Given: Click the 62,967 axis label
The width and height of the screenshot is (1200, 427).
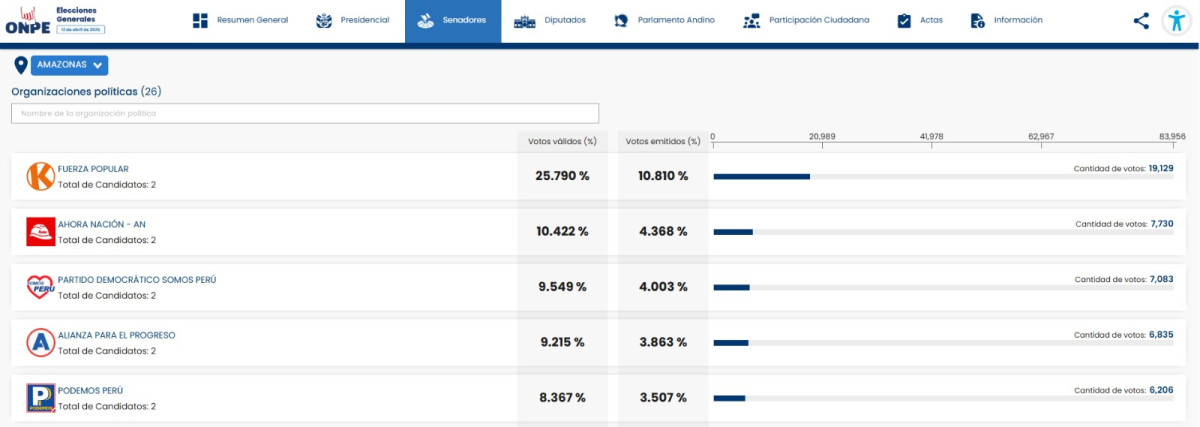Looking at the screenshot, I should click(1040, 136).
